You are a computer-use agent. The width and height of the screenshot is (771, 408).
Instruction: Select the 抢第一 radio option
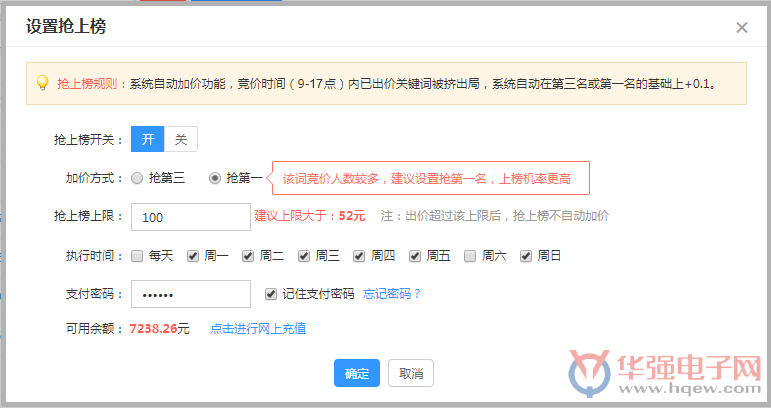tap(215, 178)
